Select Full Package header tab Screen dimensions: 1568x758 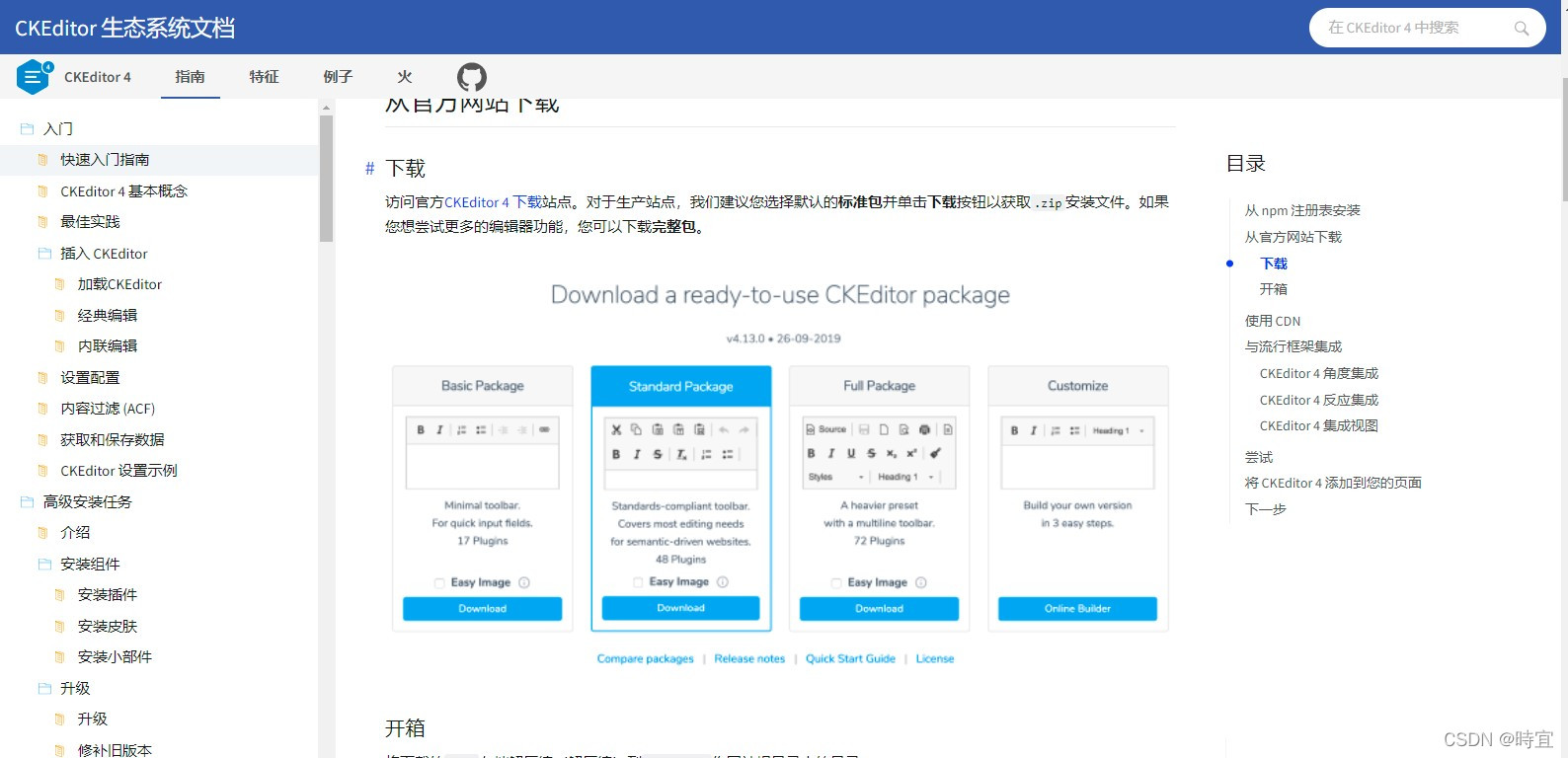coord(879,386)
